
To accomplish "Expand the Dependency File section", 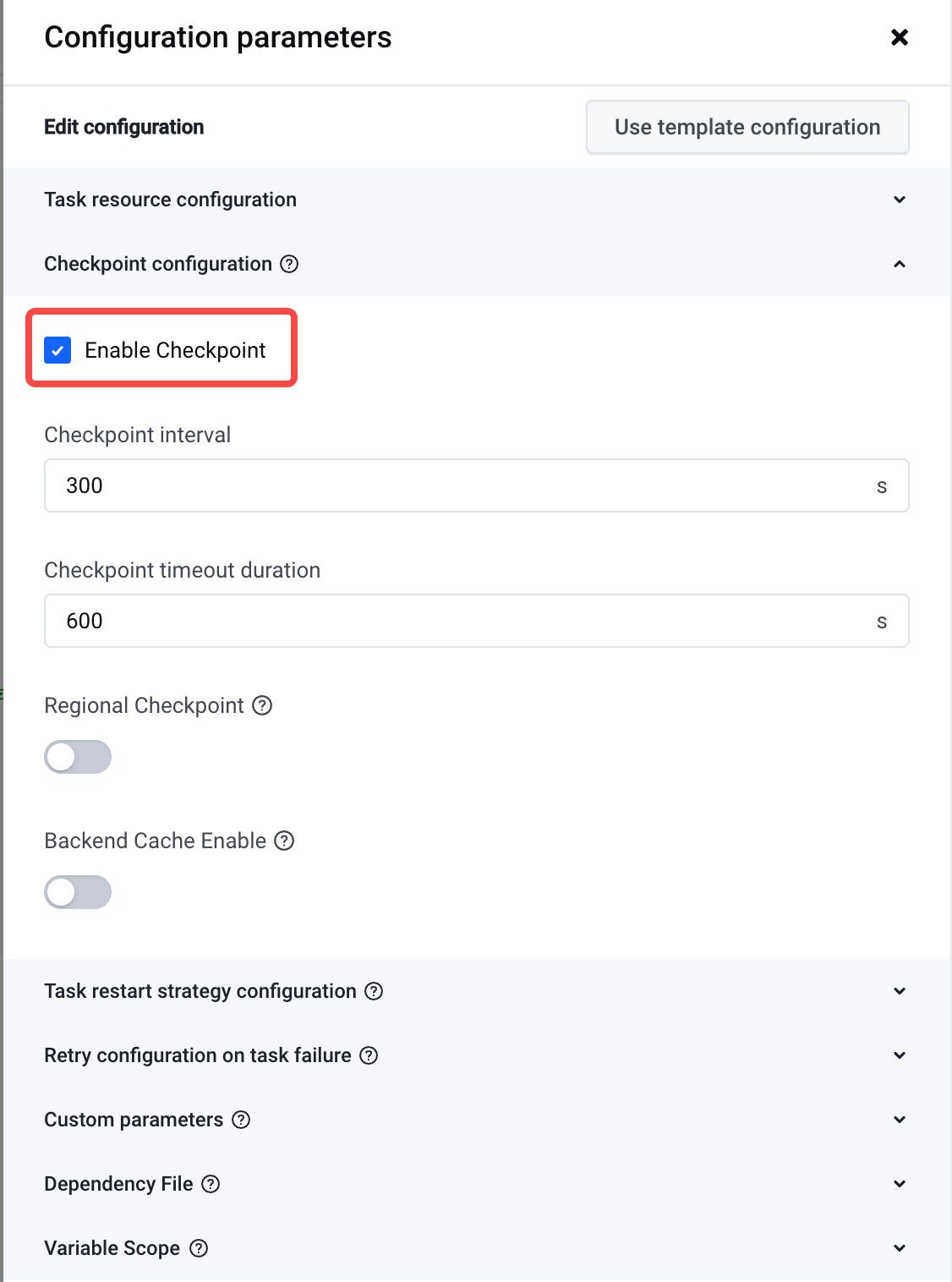I will 477,1184.
